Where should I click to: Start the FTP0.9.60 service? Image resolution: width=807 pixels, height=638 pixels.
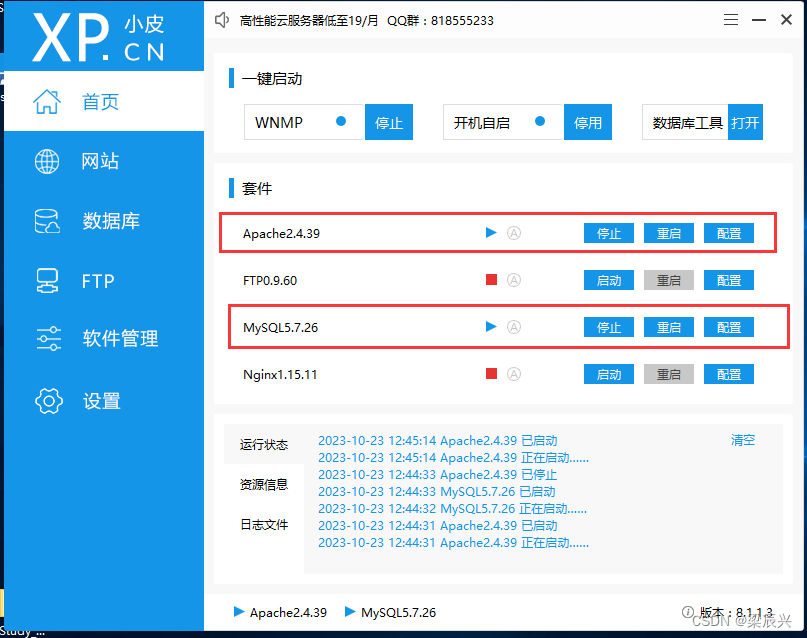point(609,280)
